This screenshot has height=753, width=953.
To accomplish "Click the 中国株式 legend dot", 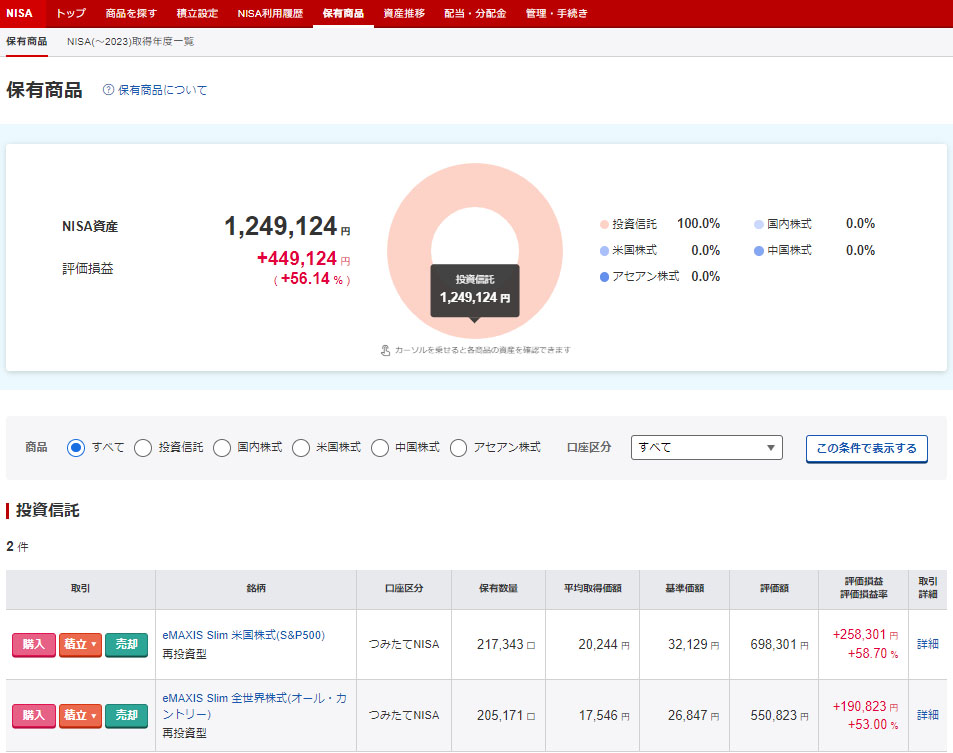I will 759,251.
